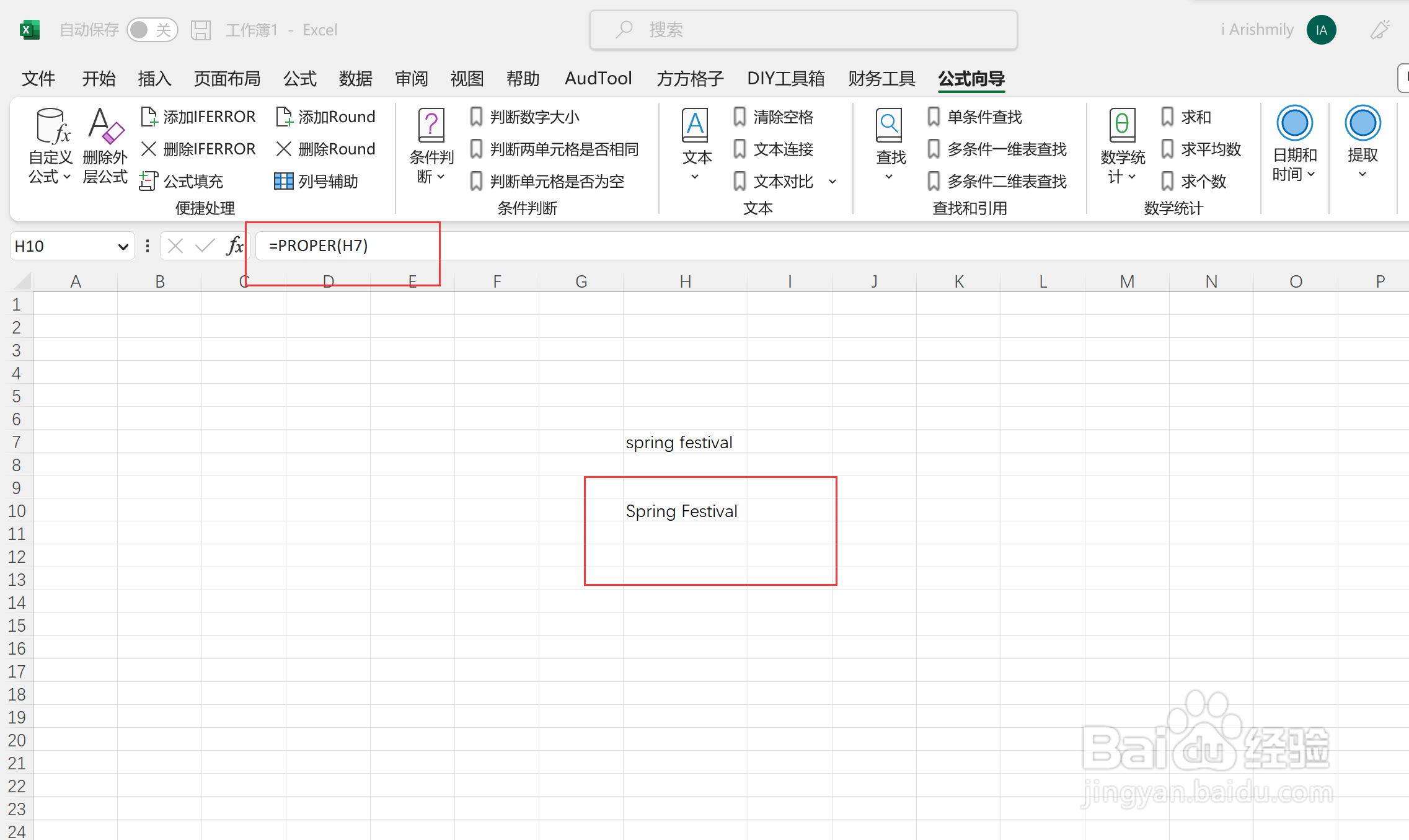Screen dimensions: 1409x840
Task: Click the select-all corner triangle
Action: click(22, 281)
